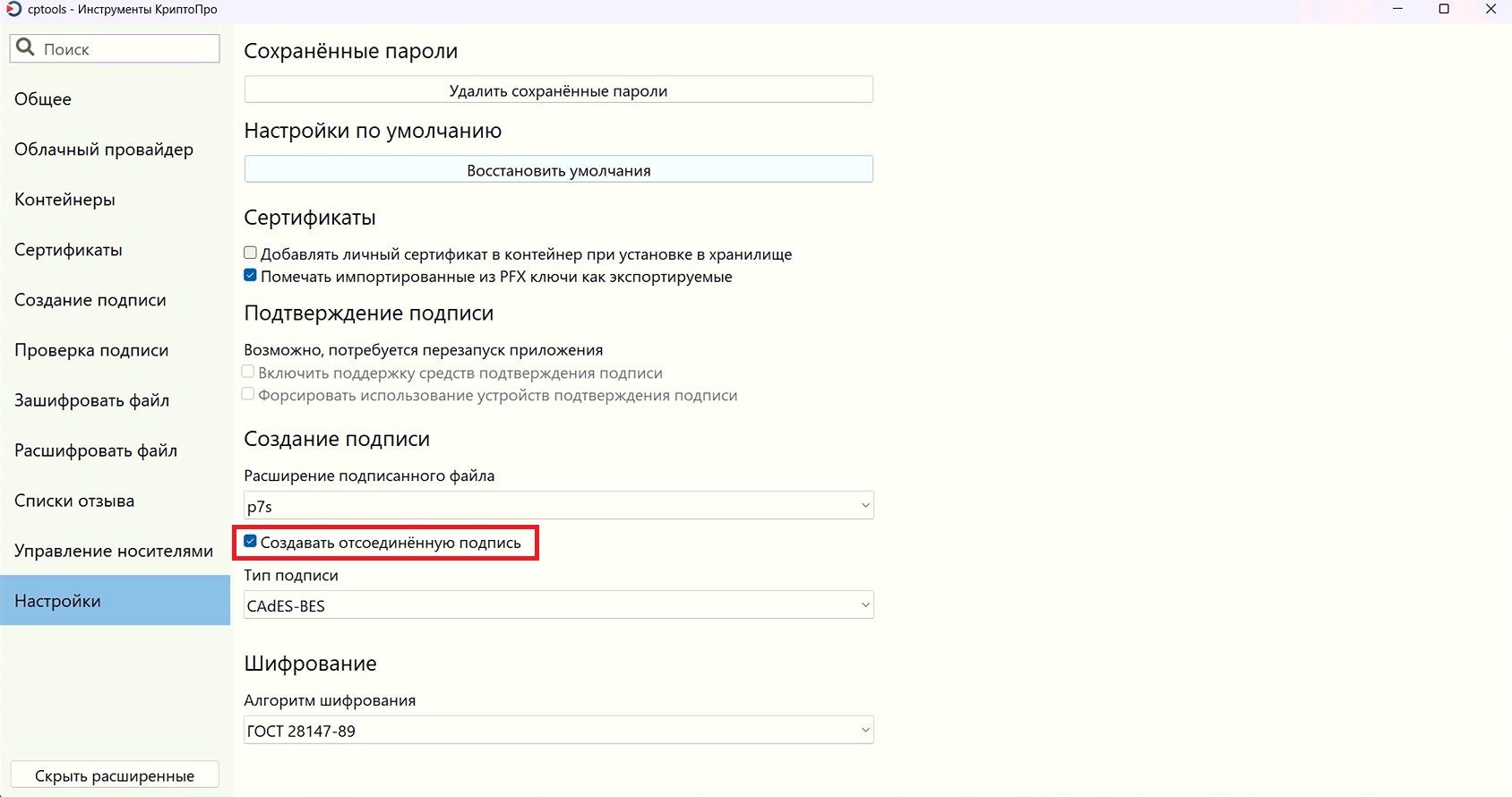Screen dimensions: 1512x797
Task: Open the ГОСТ 28147-89 encryption algorithm dropdown
Action: tap(558, 731)
